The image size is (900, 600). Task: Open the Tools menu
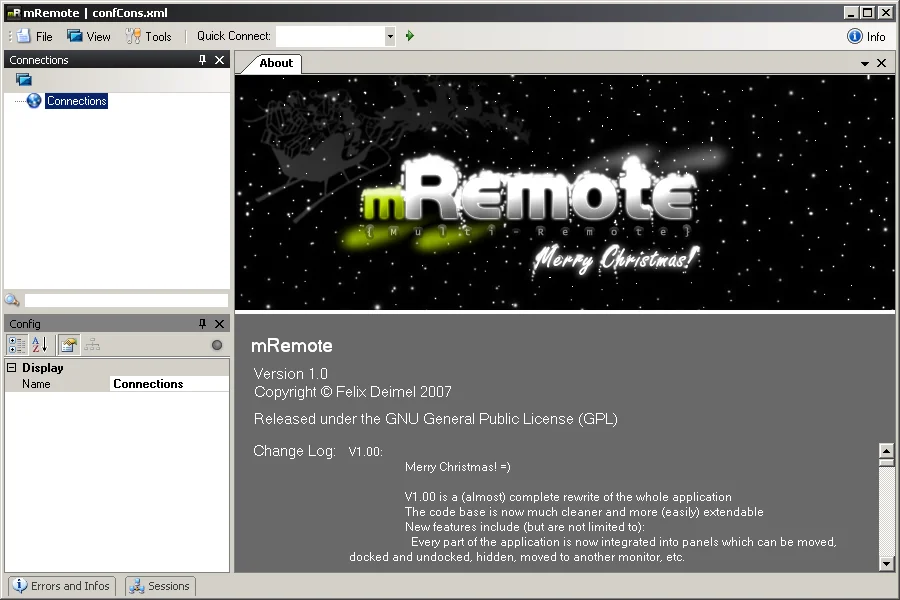pos(149,36)
